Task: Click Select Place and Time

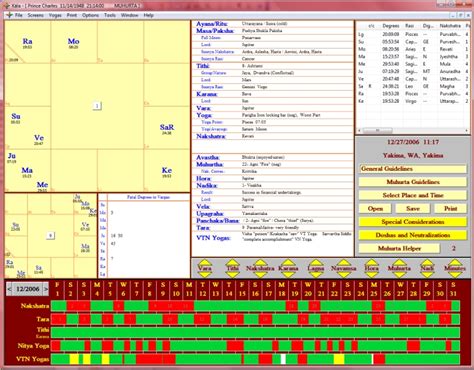Action: pyautogui.click(x=413, y=195)
